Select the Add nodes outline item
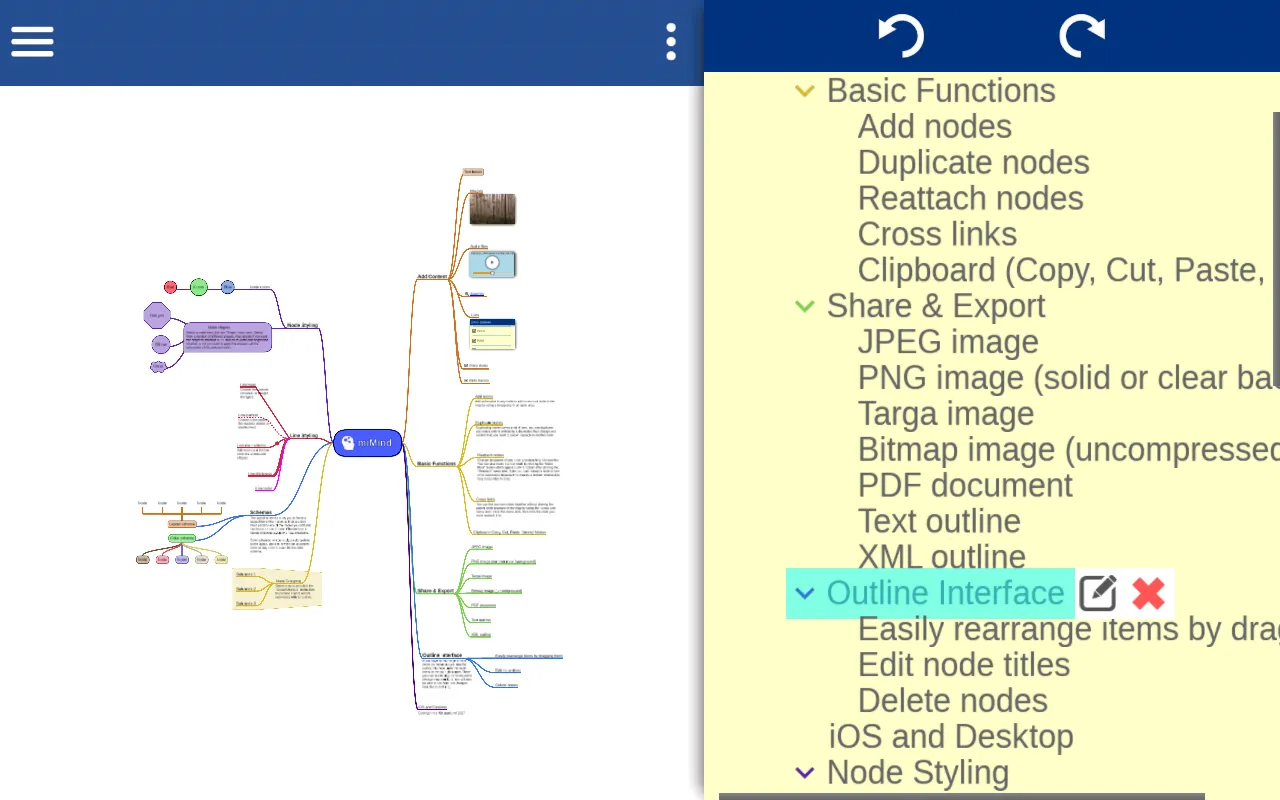The width and height of the screenshot is (1280, 800). click(x=934, y=127)
